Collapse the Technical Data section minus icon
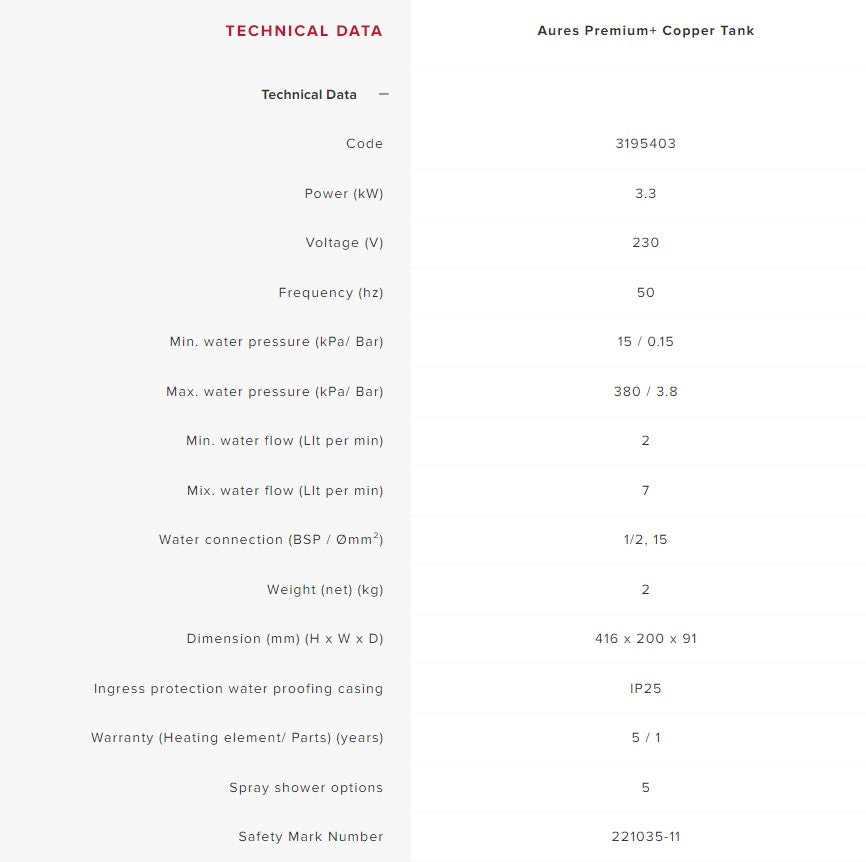Viewport: 866px width, 862px height. [x=384, y=94]
